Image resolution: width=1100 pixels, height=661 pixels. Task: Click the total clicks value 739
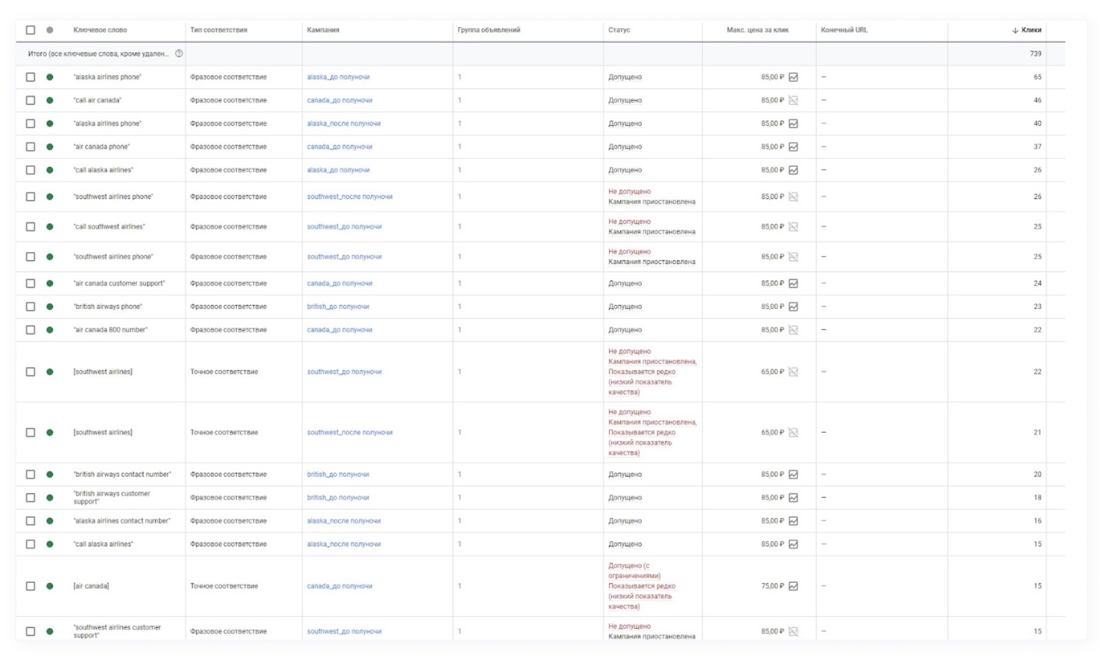pos(1035,53)
